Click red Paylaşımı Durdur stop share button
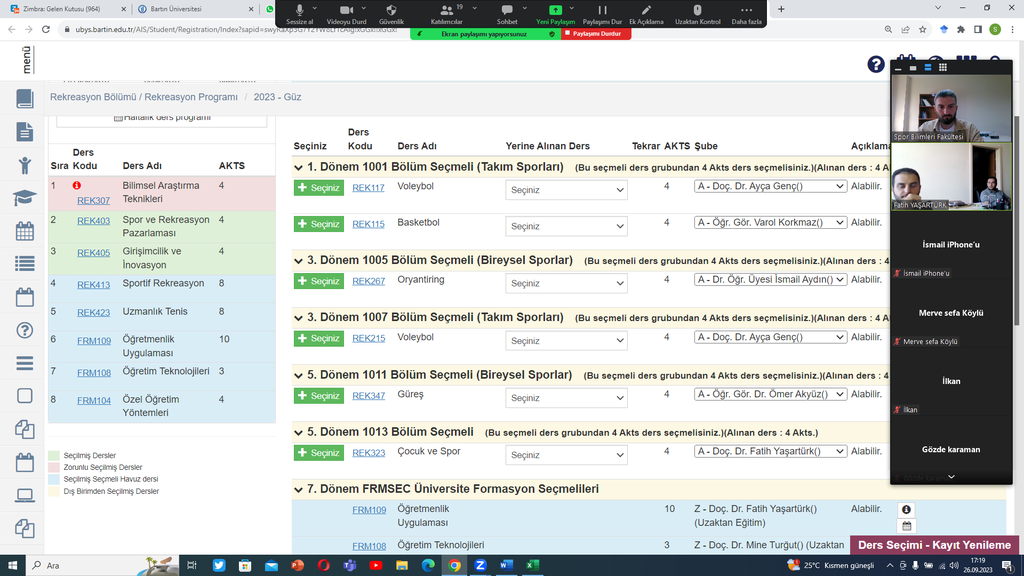The image size is (1024, 576). (598, 33)
